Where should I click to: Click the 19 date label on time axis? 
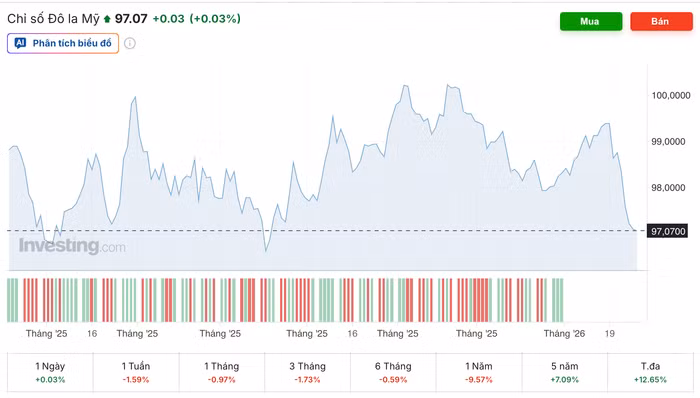click(609, 333)
